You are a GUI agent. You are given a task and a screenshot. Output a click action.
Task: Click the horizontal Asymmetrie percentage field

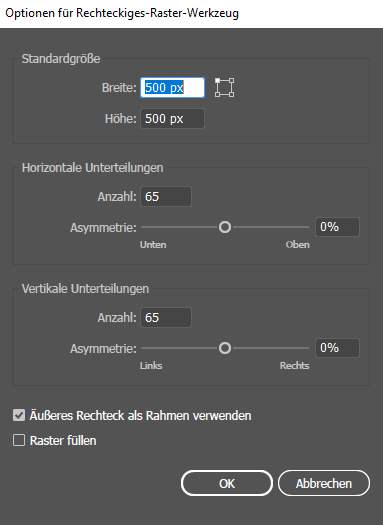pyautogui.click(x=337, y=227)
